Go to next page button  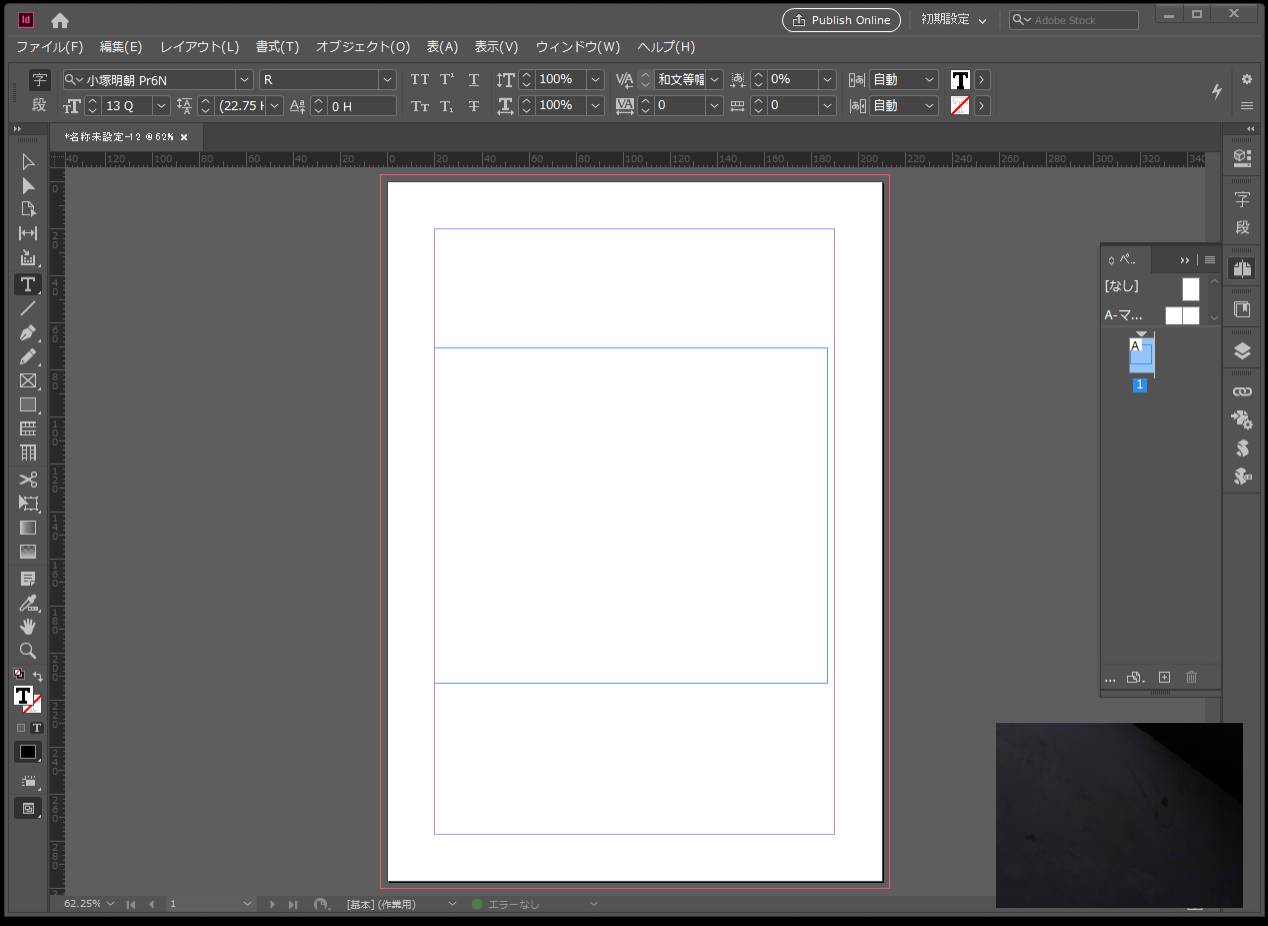coord(271,904)
